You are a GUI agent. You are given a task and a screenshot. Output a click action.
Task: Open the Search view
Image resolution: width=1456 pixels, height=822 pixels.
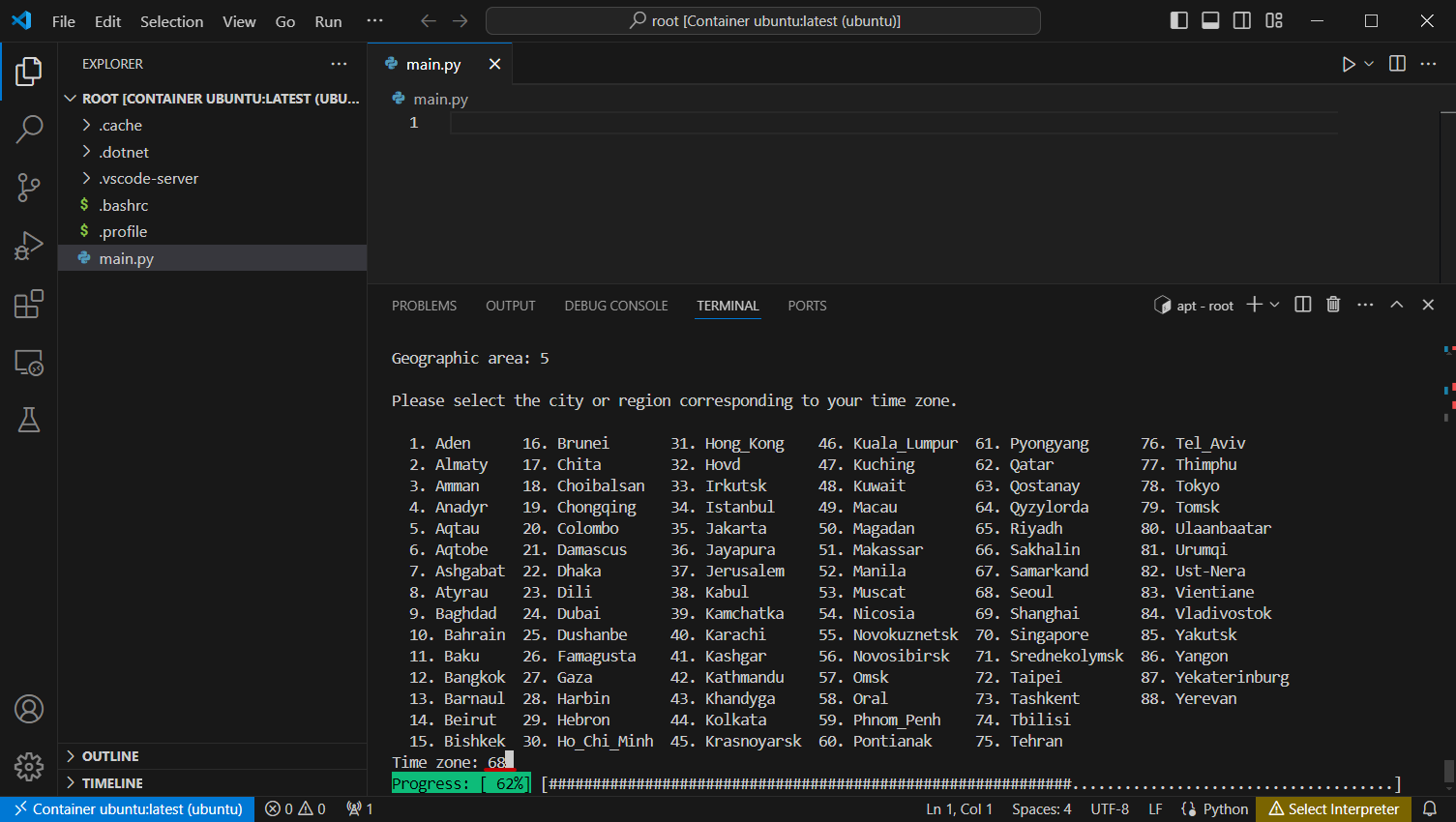[29, 129]
